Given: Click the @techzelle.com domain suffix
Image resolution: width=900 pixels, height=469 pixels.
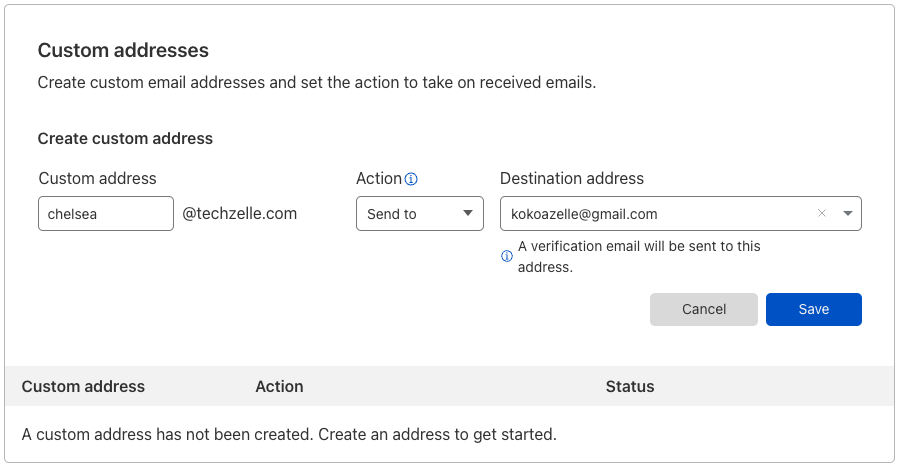Looking at the screenshot, I should 239,214.
